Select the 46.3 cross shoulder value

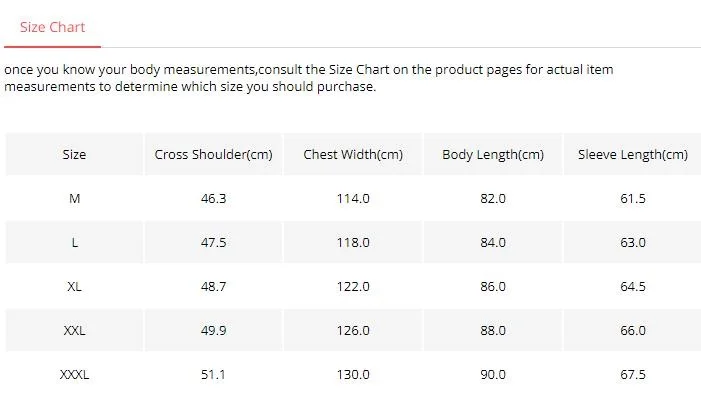click(x=213, y=198)
